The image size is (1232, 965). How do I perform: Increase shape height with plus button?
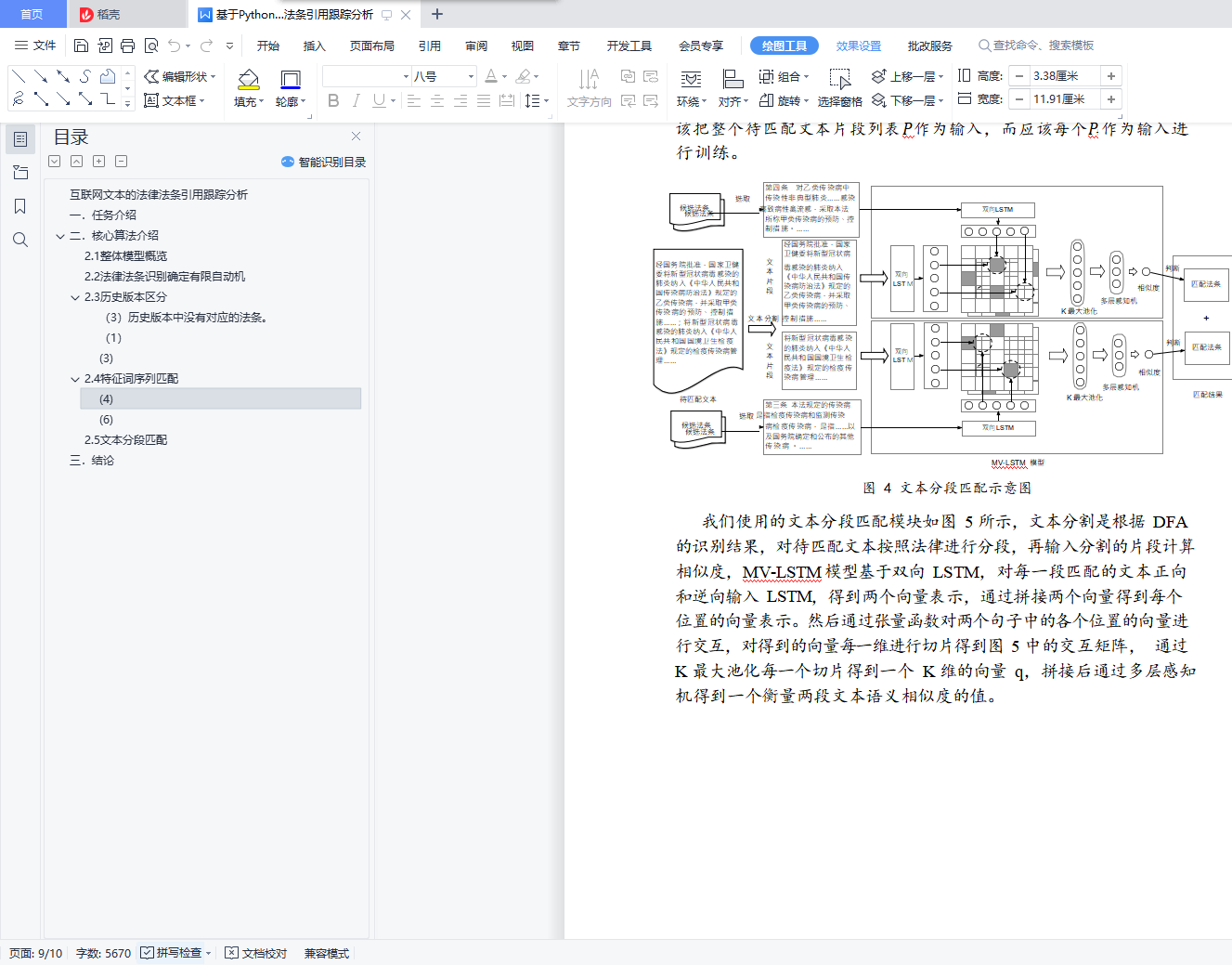(1110, 76)
